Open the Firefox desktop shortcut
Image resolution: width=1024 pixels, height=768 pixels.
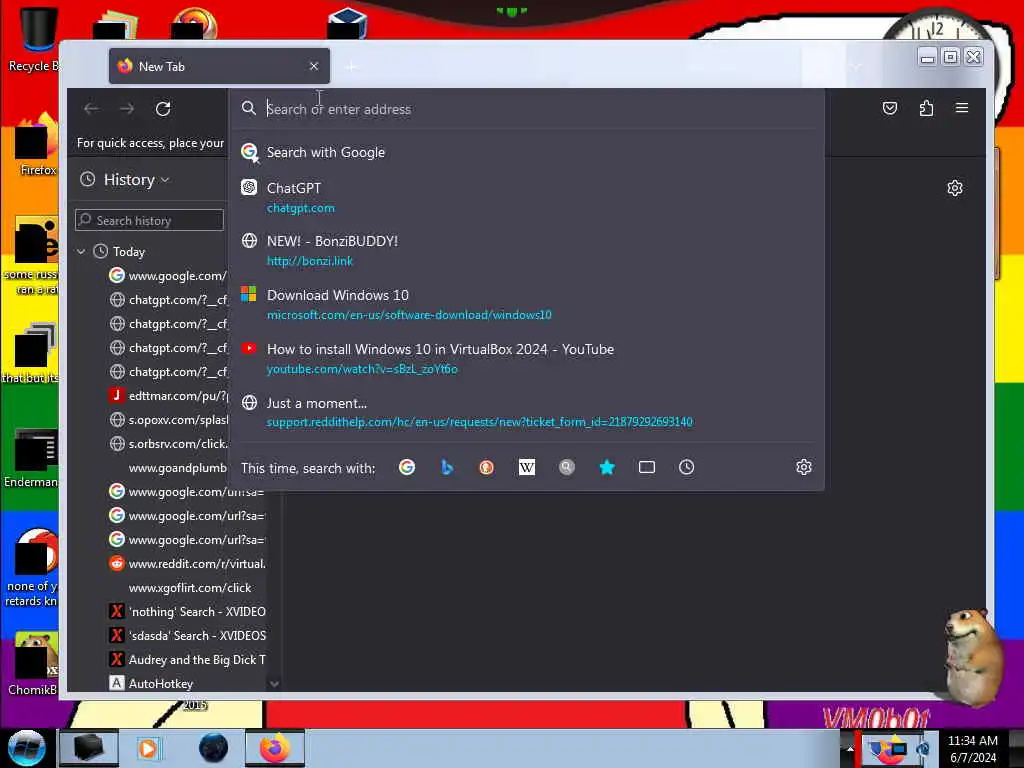(x=36, y=145)
